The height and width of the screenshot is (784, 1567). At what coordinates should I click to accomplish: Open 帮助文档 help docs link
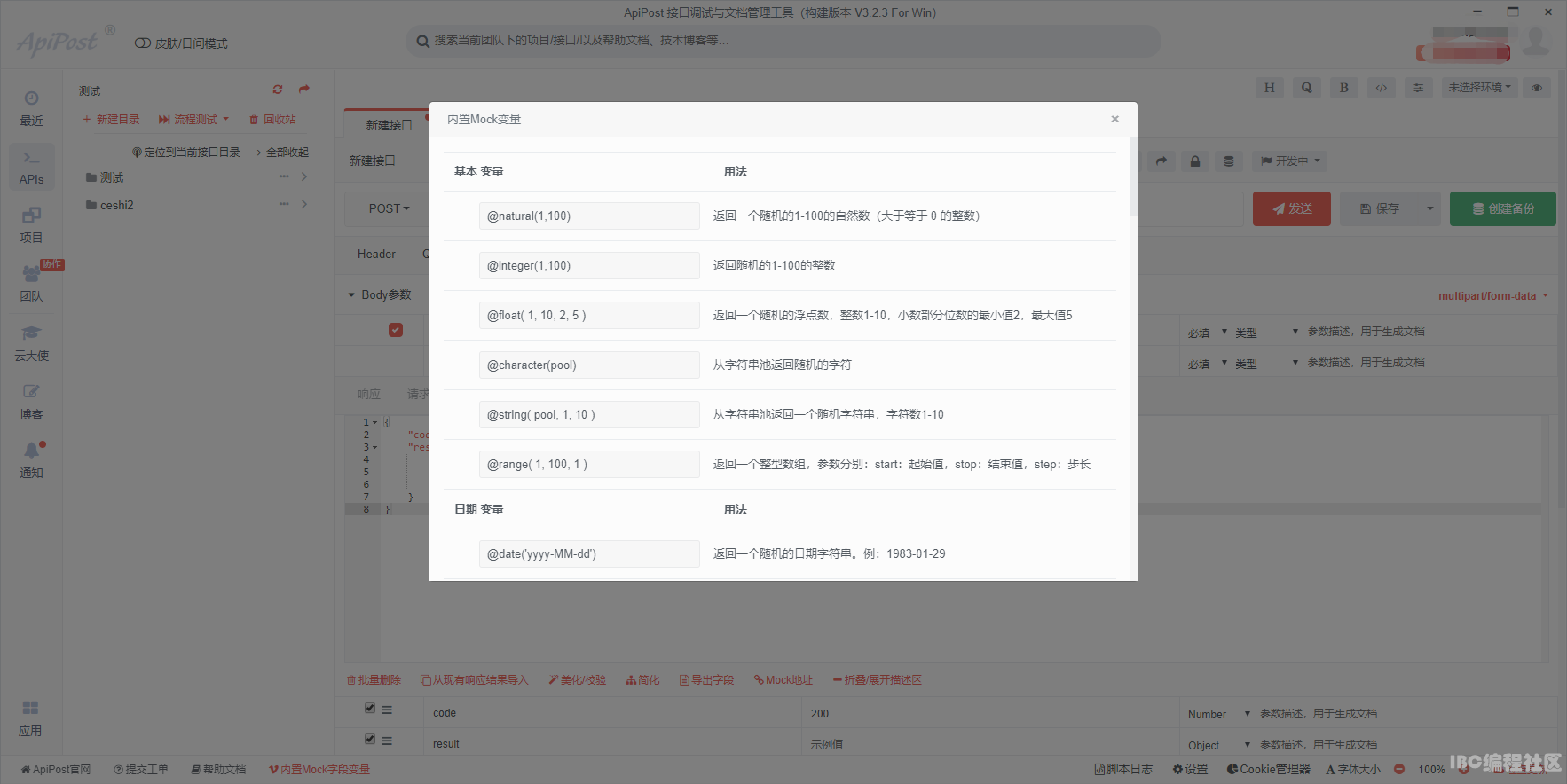pos(218,770)
